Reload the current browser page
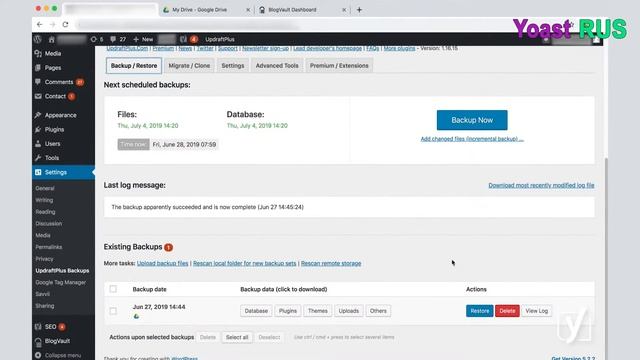The height and width of the screenshot is (360, 640). [x=65, y=24]
